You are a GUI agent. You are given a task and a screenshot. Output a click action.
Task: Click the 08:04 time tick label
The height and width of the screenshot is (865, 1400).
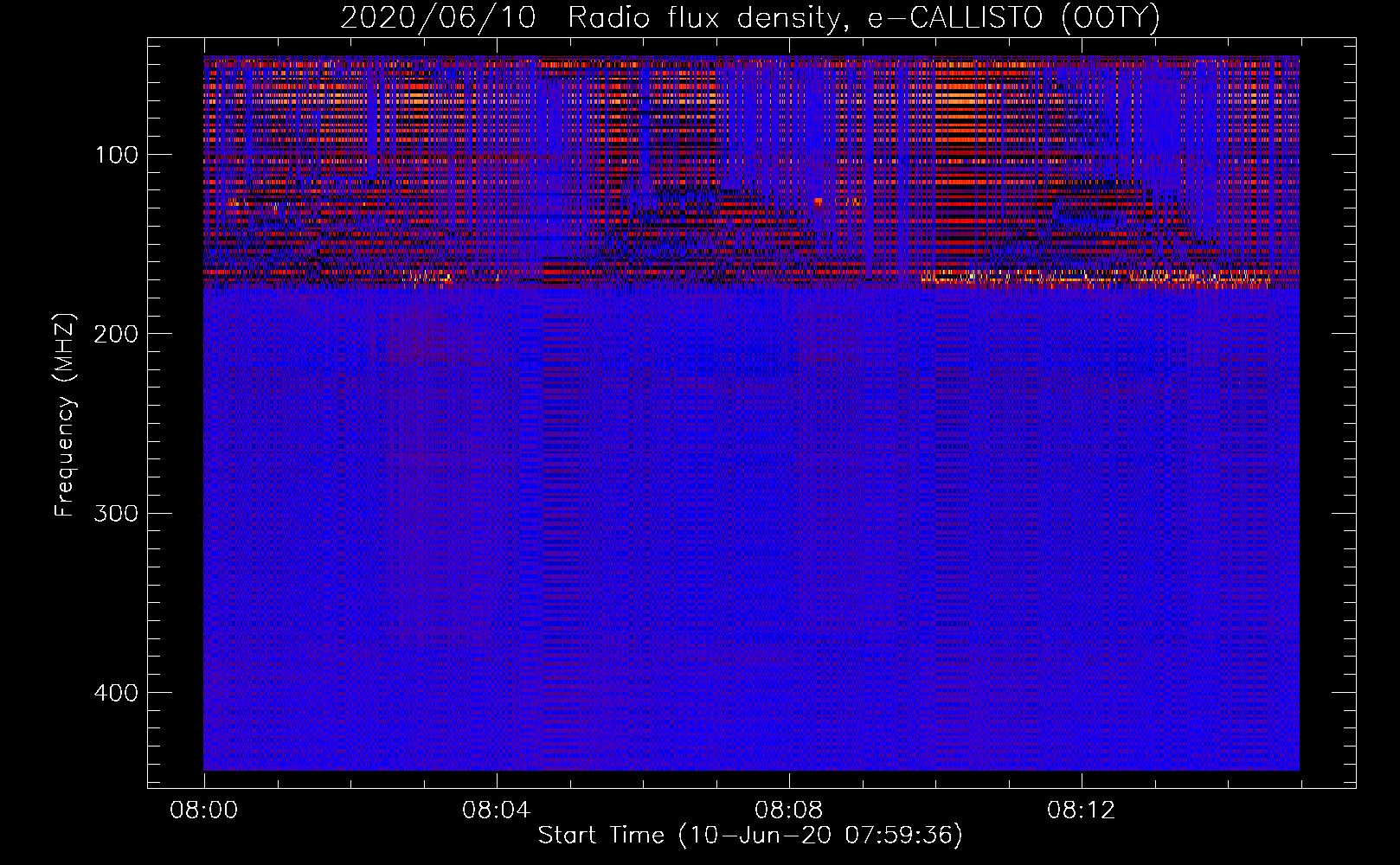(x=496, y=811)
